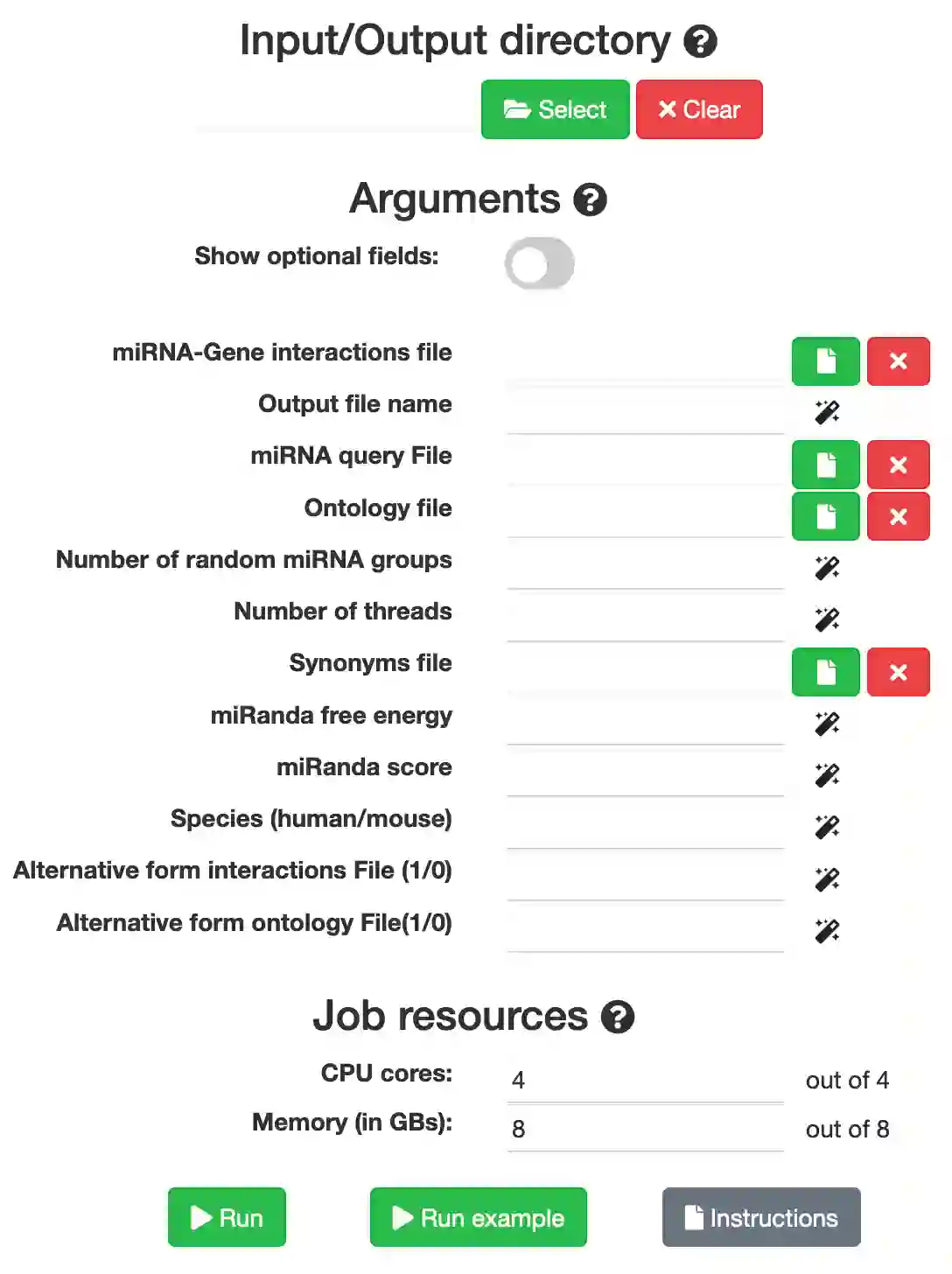Click help icon next to Arguments heading
Viewport: 952px width, 1274px height.
pos(590,199)
